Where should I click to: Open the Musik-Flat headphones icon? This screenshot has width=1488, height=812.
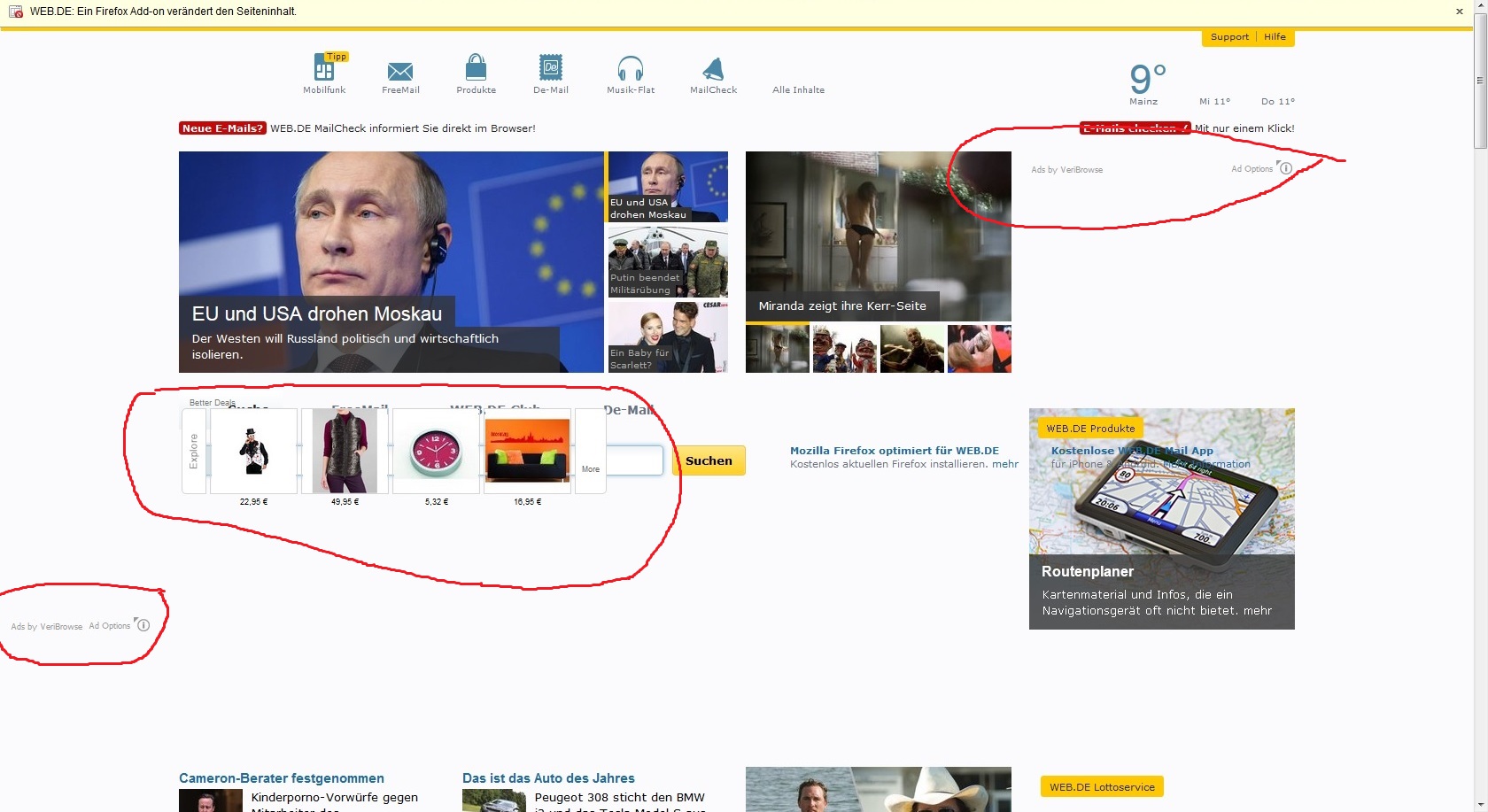631,68
